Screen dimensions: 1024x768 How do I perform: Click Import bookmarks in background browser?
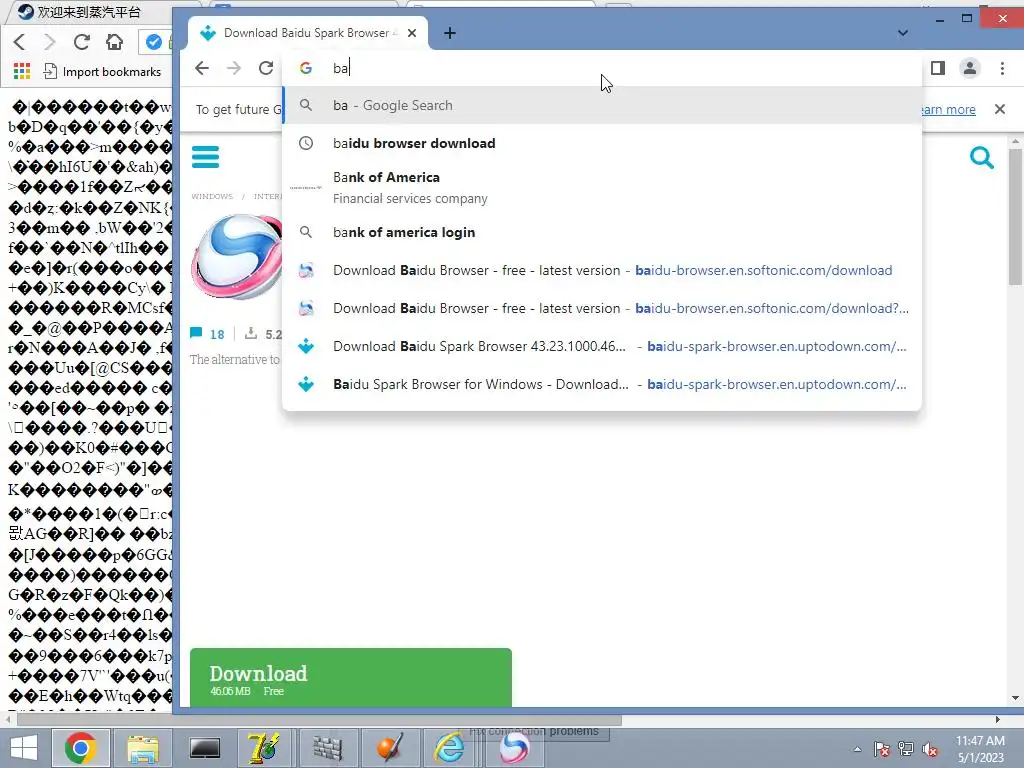click(102, 71)
